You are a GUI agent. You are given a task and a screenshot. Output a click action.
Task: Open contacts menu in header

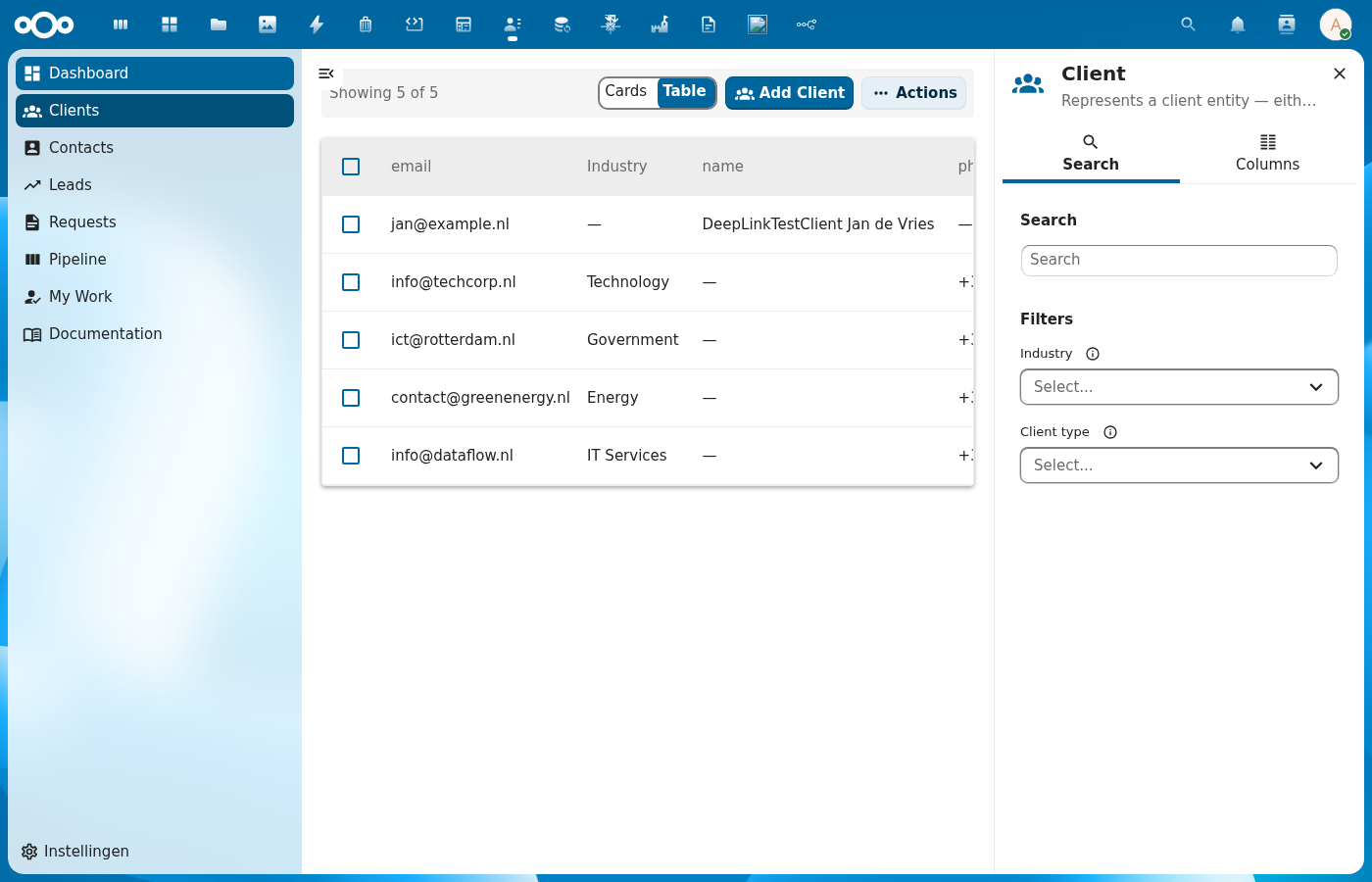1287,24
